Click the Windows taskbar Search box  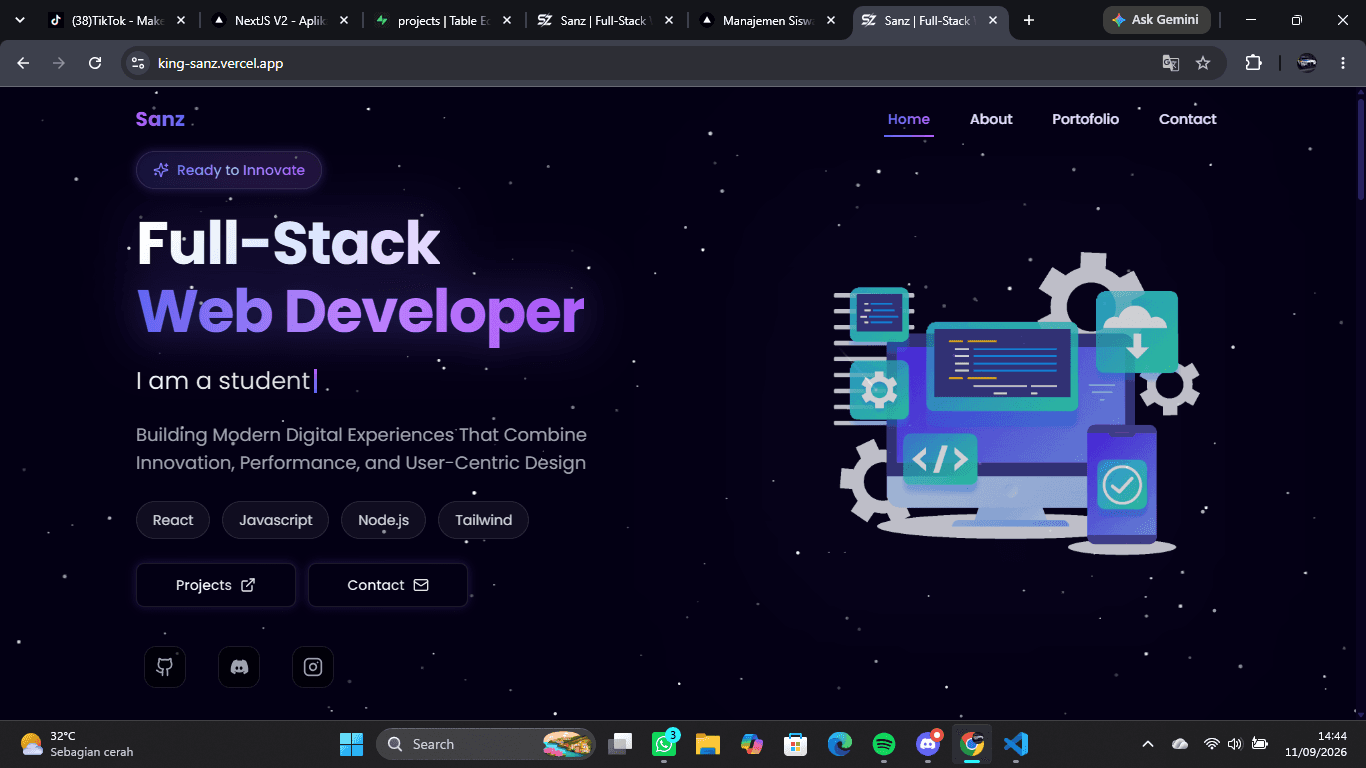[x=486, y=744]
